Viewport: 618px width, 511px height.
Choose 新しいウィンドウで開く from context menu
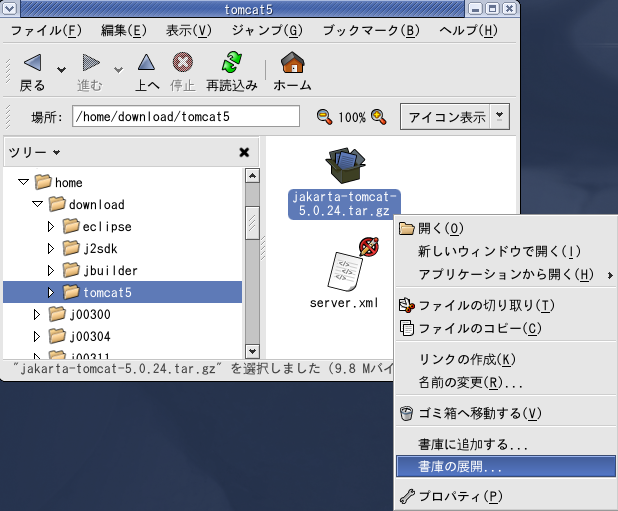506,251
